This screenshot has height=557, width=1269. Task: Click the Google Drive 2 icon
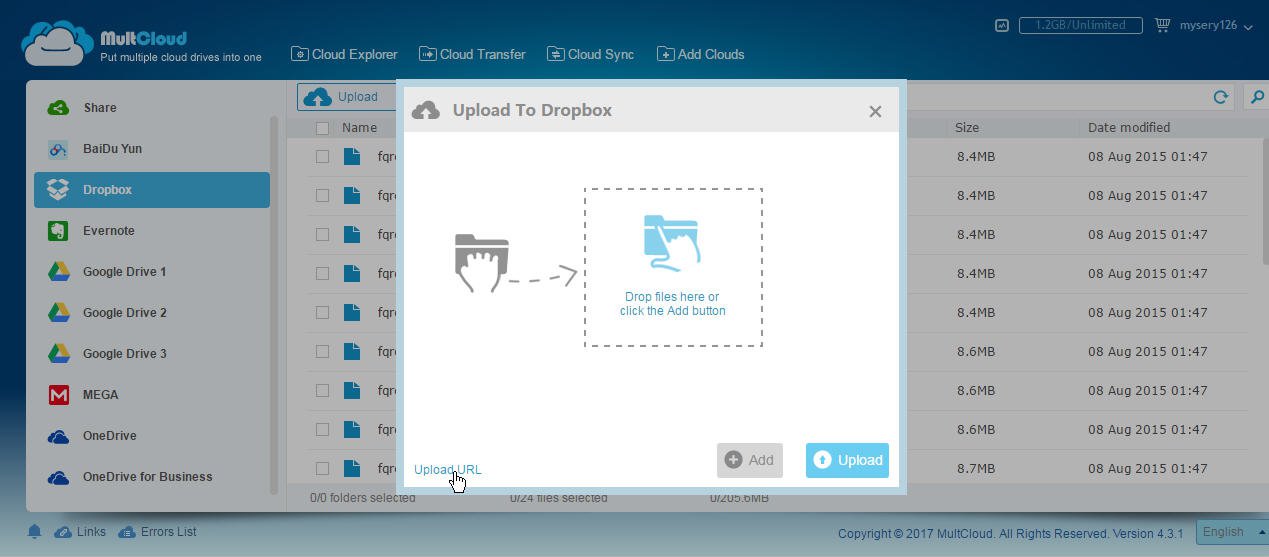pyautogui.click(x=58, y=313)
